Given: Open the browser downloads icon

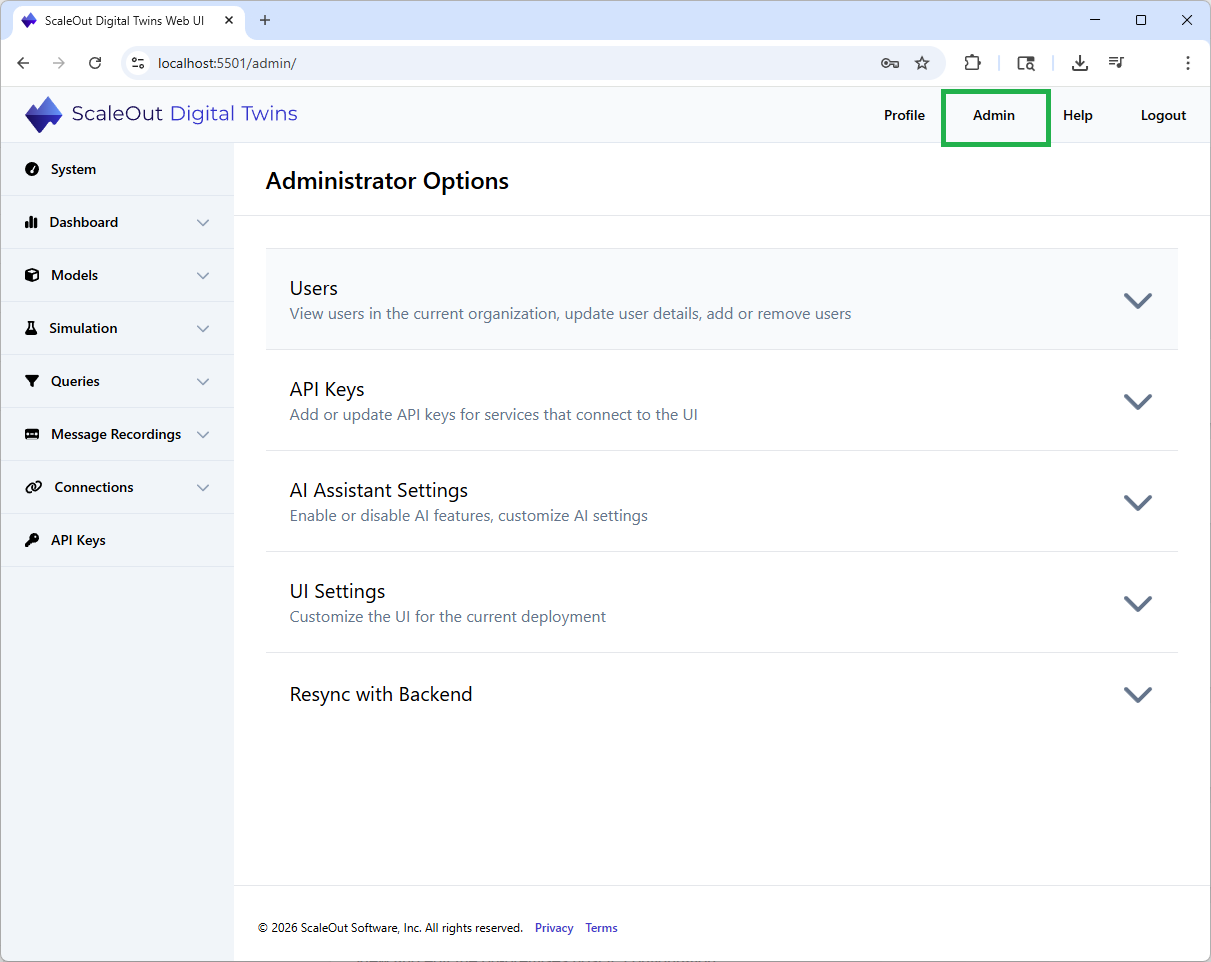Looking at the screenshot, I should (x=1080, y=63).
